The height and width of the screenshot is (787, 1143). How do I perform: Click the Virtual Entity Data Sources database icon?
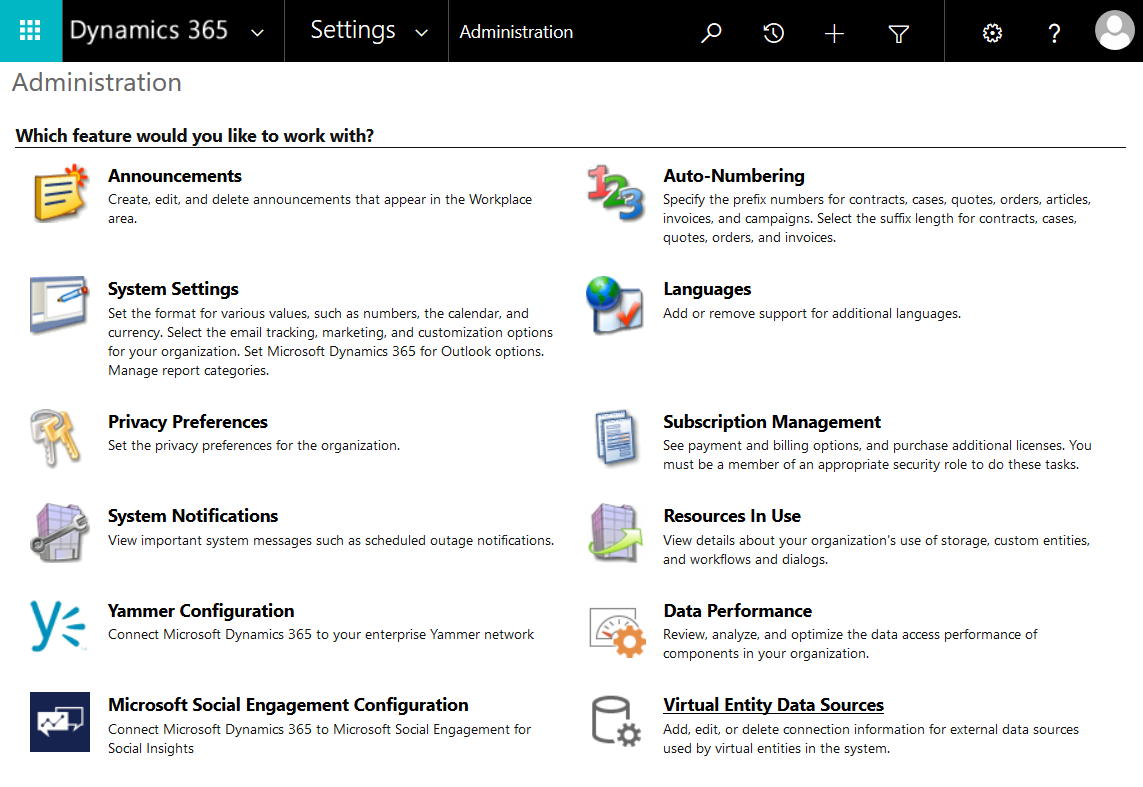[616, 721]
